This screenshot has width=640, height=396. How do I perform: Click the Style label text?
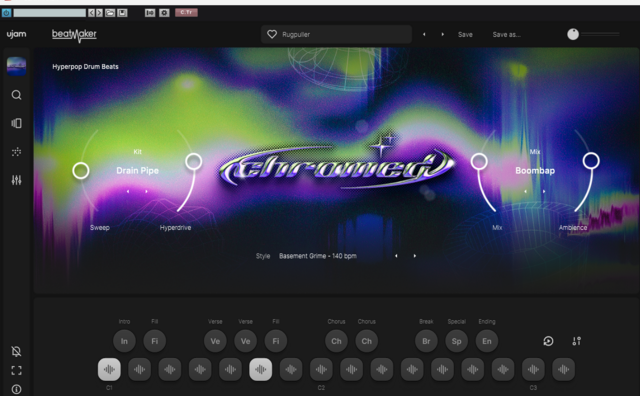pyautogui.click(x=263, y=256)
